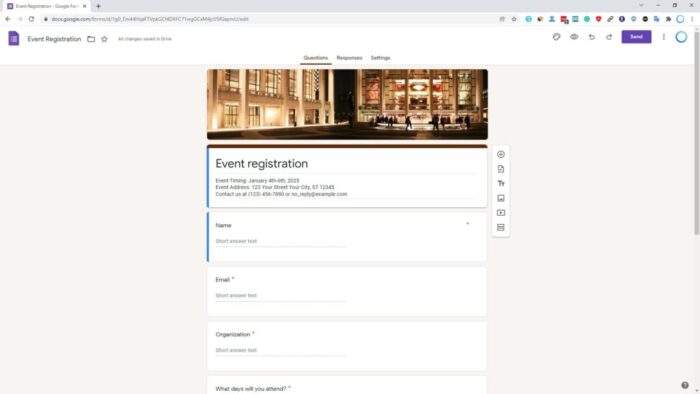Undo the last change
Screen dimensions: 700x394
tap(592, 37)
